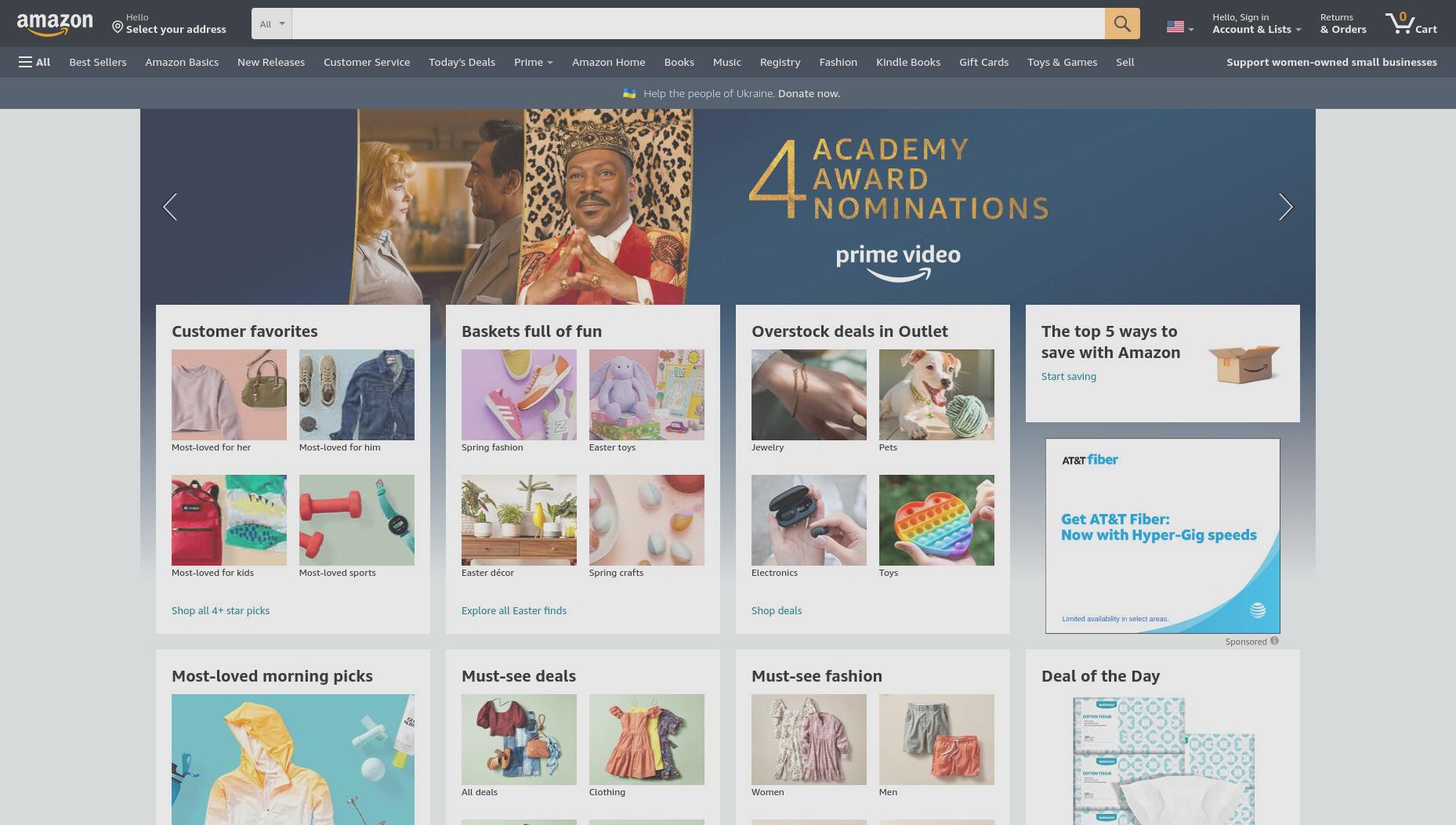Advance to next banner slide arrow

1285,207
